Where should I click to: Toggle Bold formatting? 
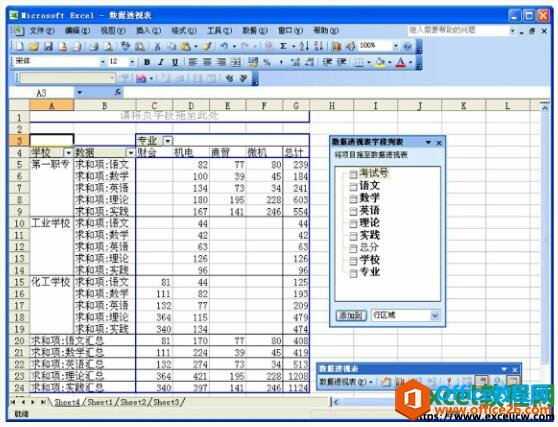(147, 62)
